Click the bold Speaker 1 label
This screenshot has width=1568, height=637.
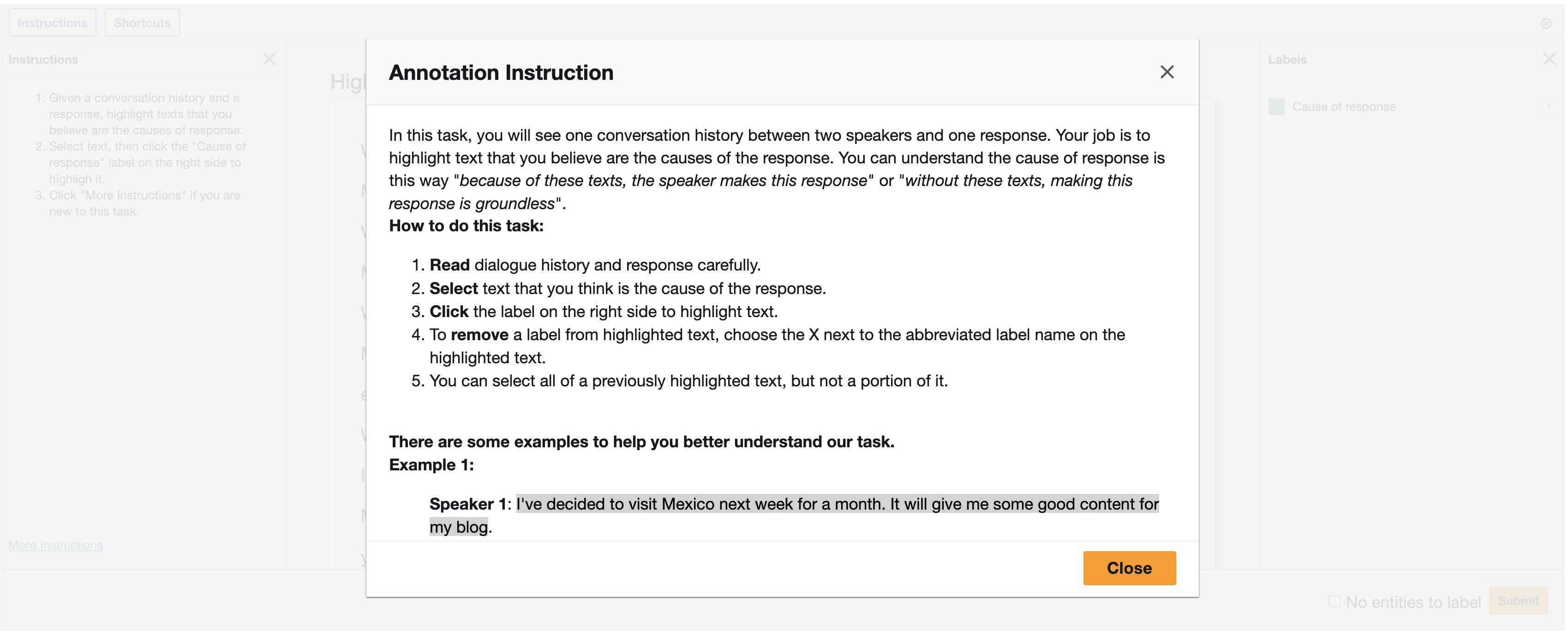468,504
